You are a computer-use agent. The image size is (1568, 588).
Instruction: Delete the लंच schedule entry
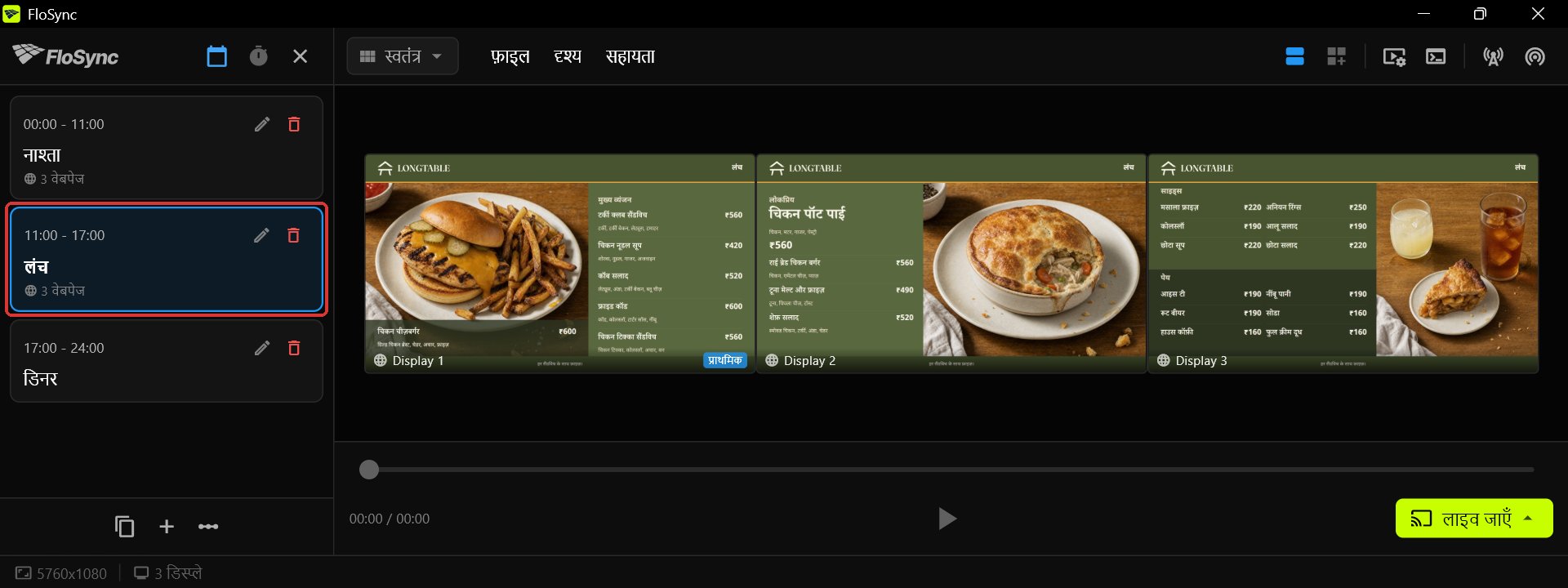[294, 235]
